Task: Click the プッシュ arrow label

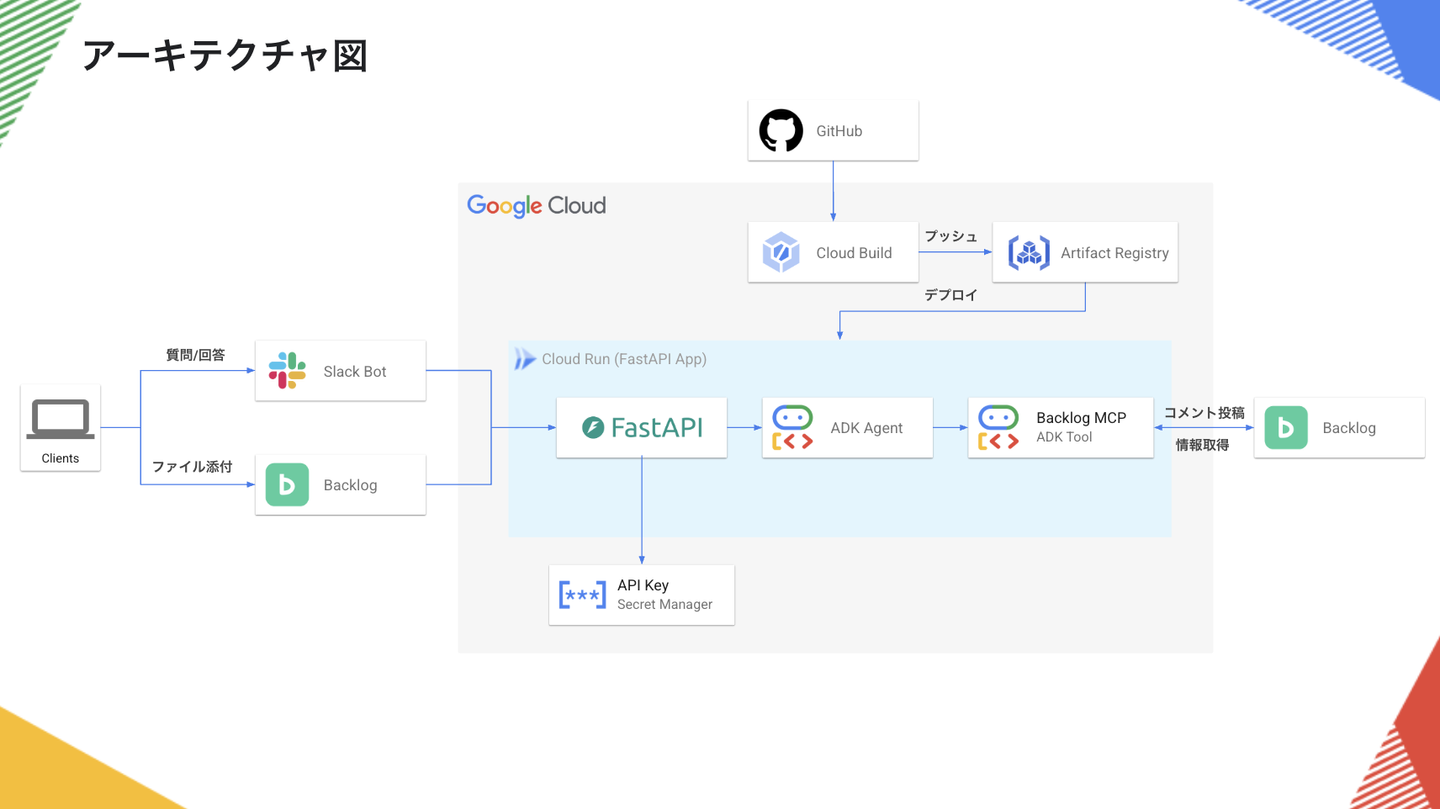Action: click(951, 236)
